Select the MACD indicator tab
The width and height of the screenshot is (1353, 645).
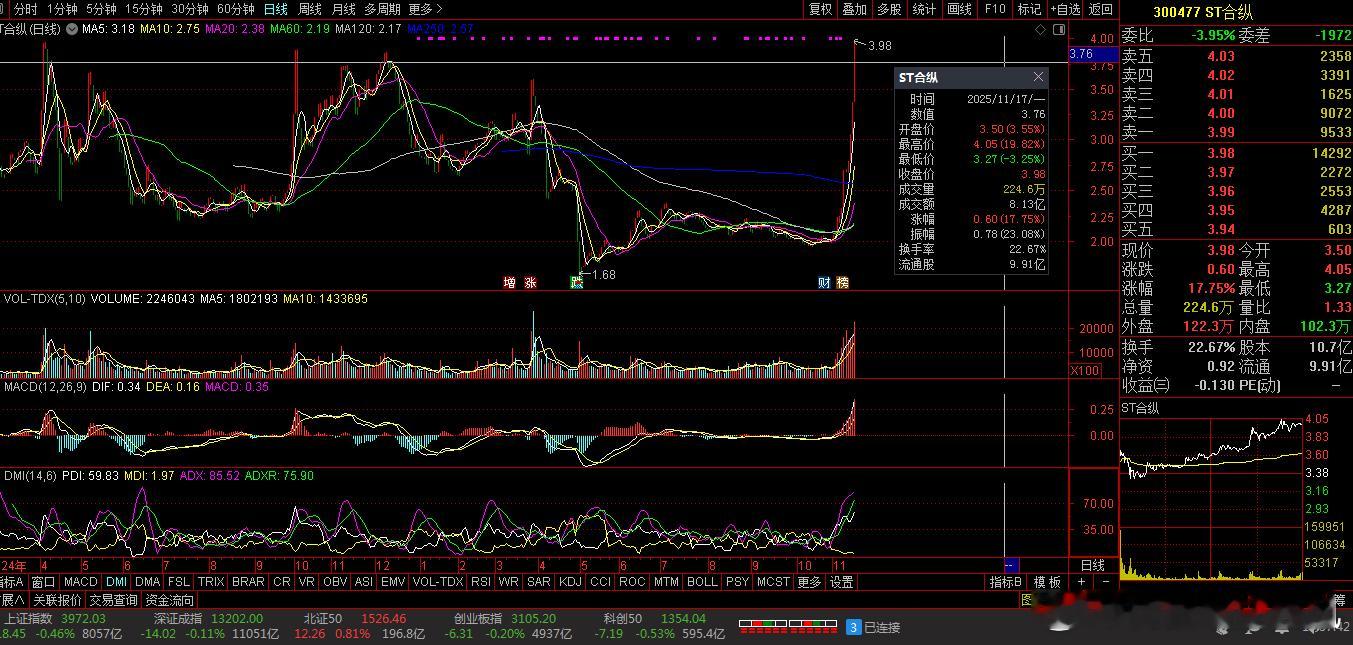(80, 582)
